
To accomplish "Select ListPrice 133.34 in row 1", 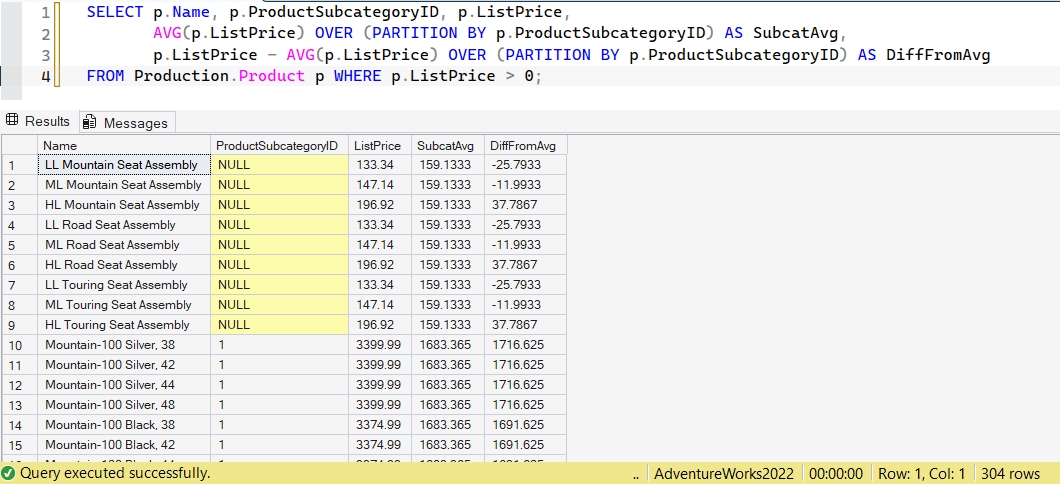I will click(380, 165).
